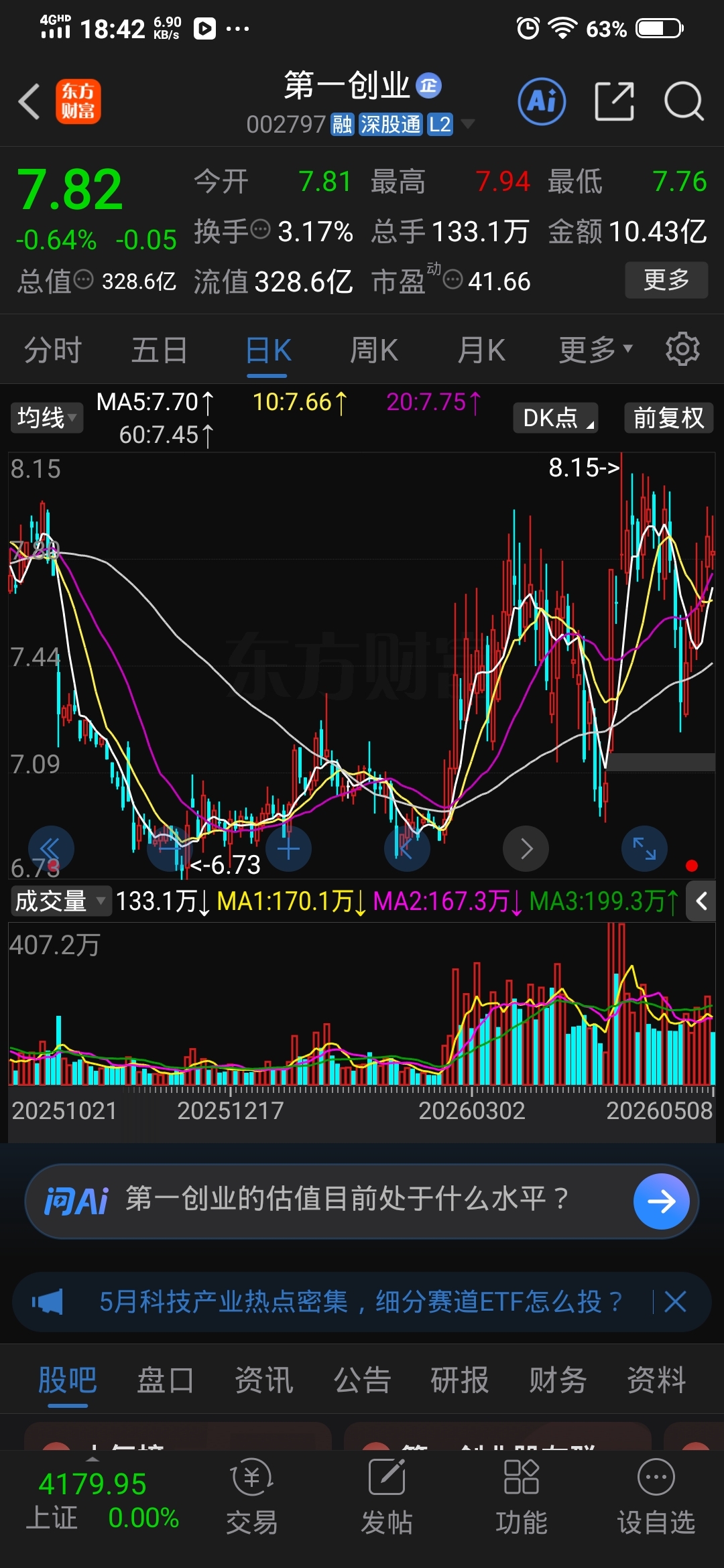The image size is (724, 1568).
Task: Toggle the DK点 indicator
Action: pyautogui.click(x=556, y=417)
